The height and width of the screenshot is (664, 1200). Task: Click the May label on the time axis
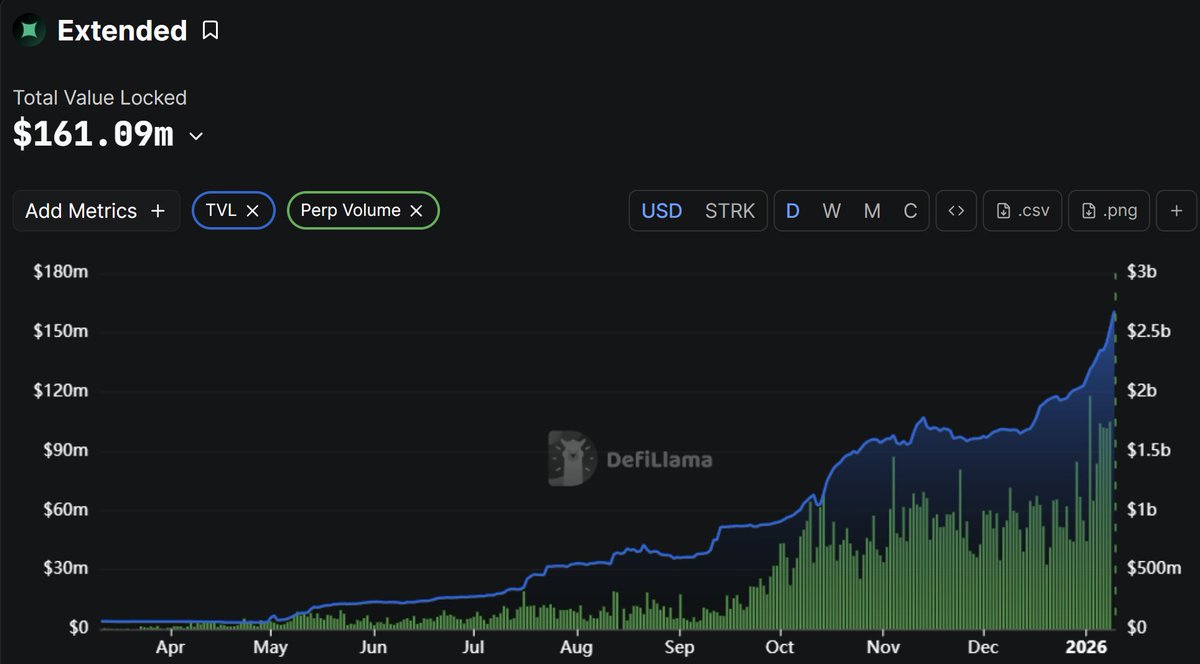pos(271,647)
